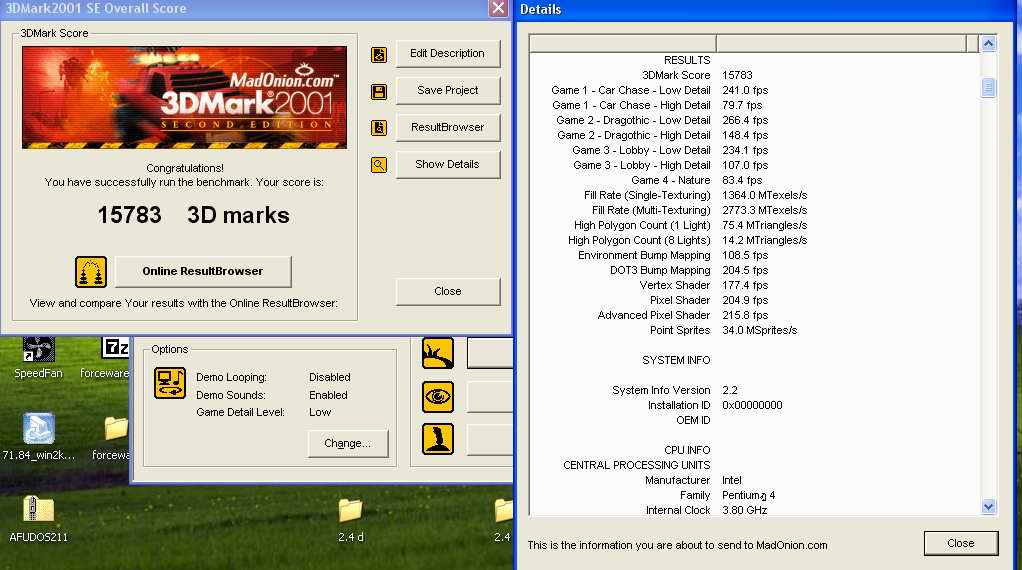1022x570 pixels.
Task: Click the 15783 score text
Action: (129, 215)
